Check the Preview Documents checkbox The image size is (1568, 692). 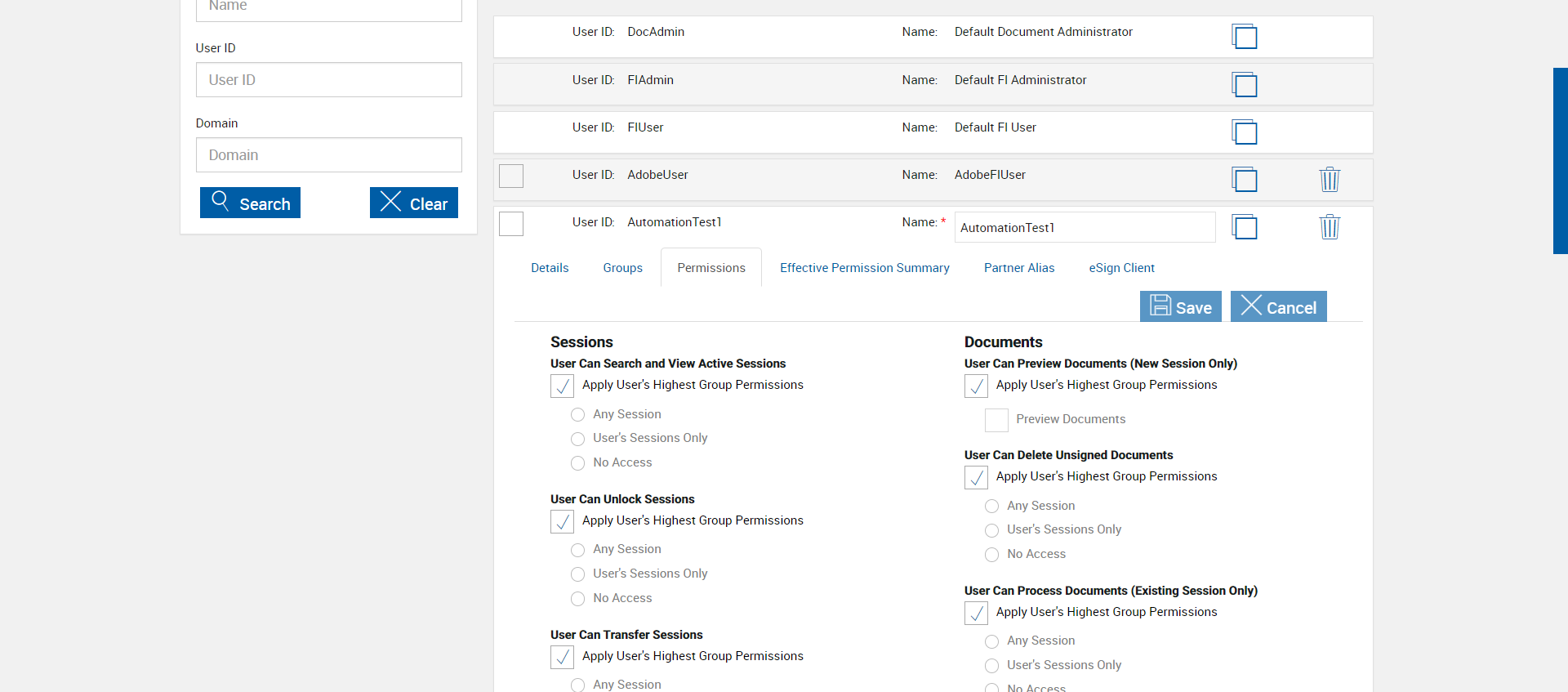tap(996, 420)
